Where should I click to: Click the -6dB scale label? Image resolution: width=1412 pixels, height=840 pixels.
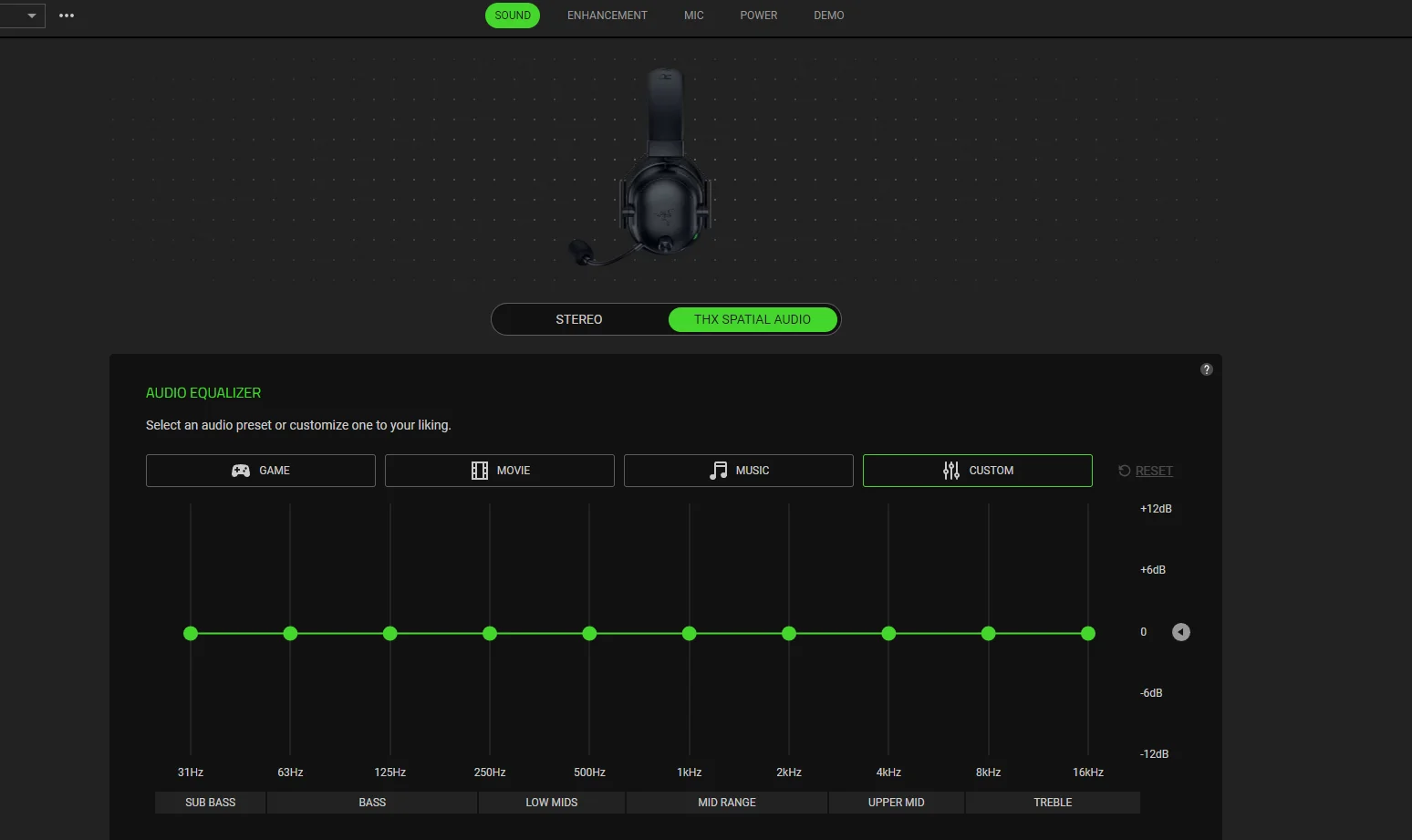point(1151,693)
